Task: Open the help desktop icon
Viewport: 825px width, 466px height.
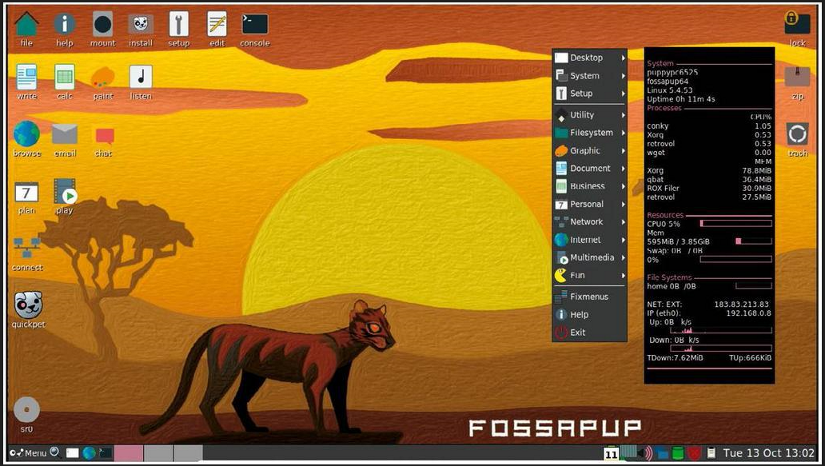Action: tap(65, 25)
